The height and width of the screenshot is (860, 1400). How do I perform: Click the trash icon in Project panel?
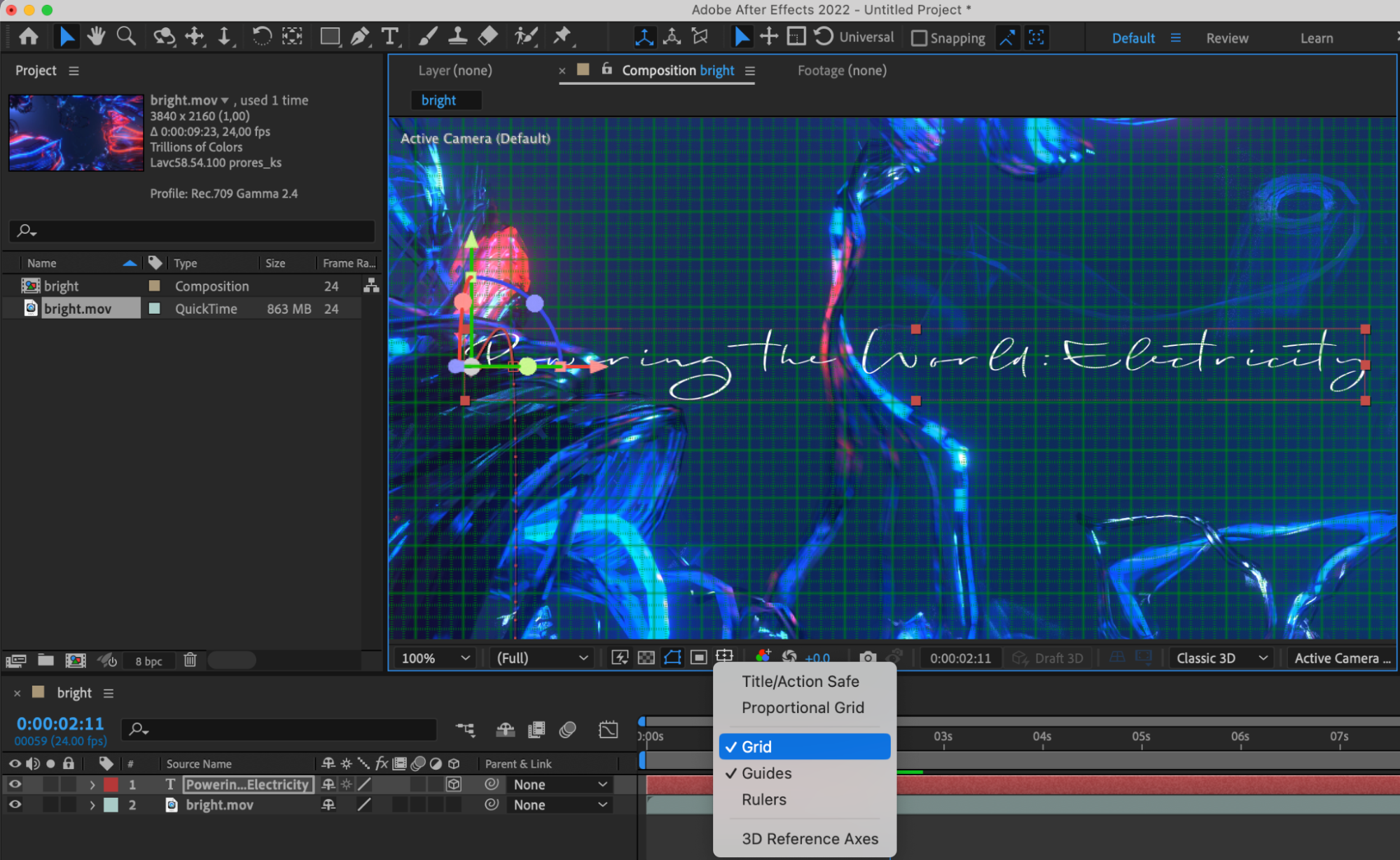pyautogui.click(x=190, y=660)
